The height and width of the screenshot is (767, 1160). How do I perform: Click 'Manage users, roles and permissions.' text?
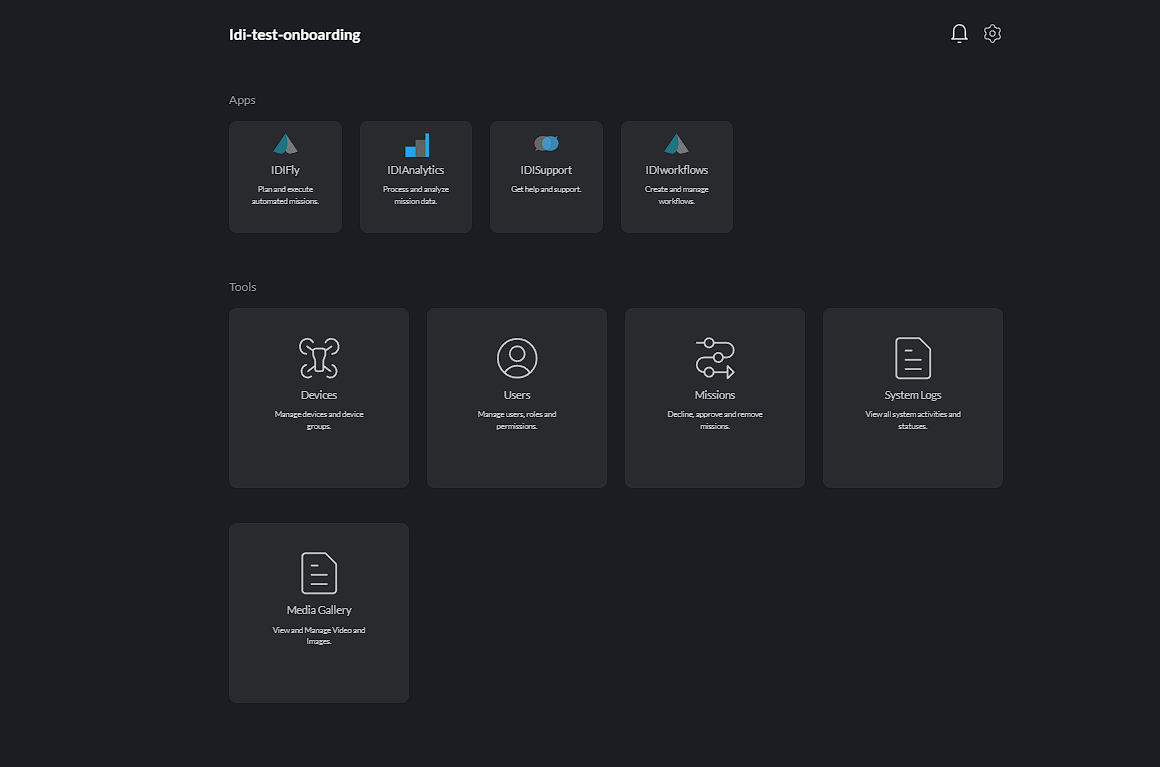click(517, 420)
